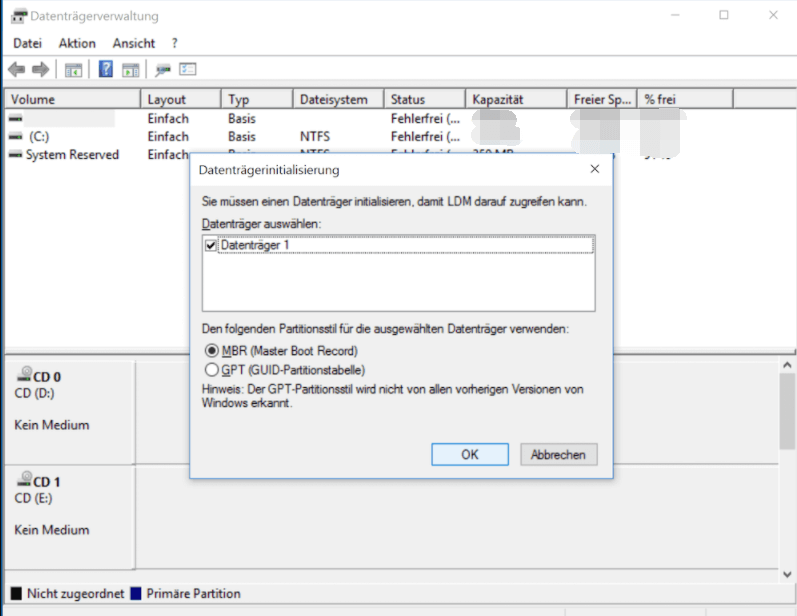Uncheck the Datenträger 1 checkbox
The width and height of the screenshot is (797, 616).
click(210, 245)
